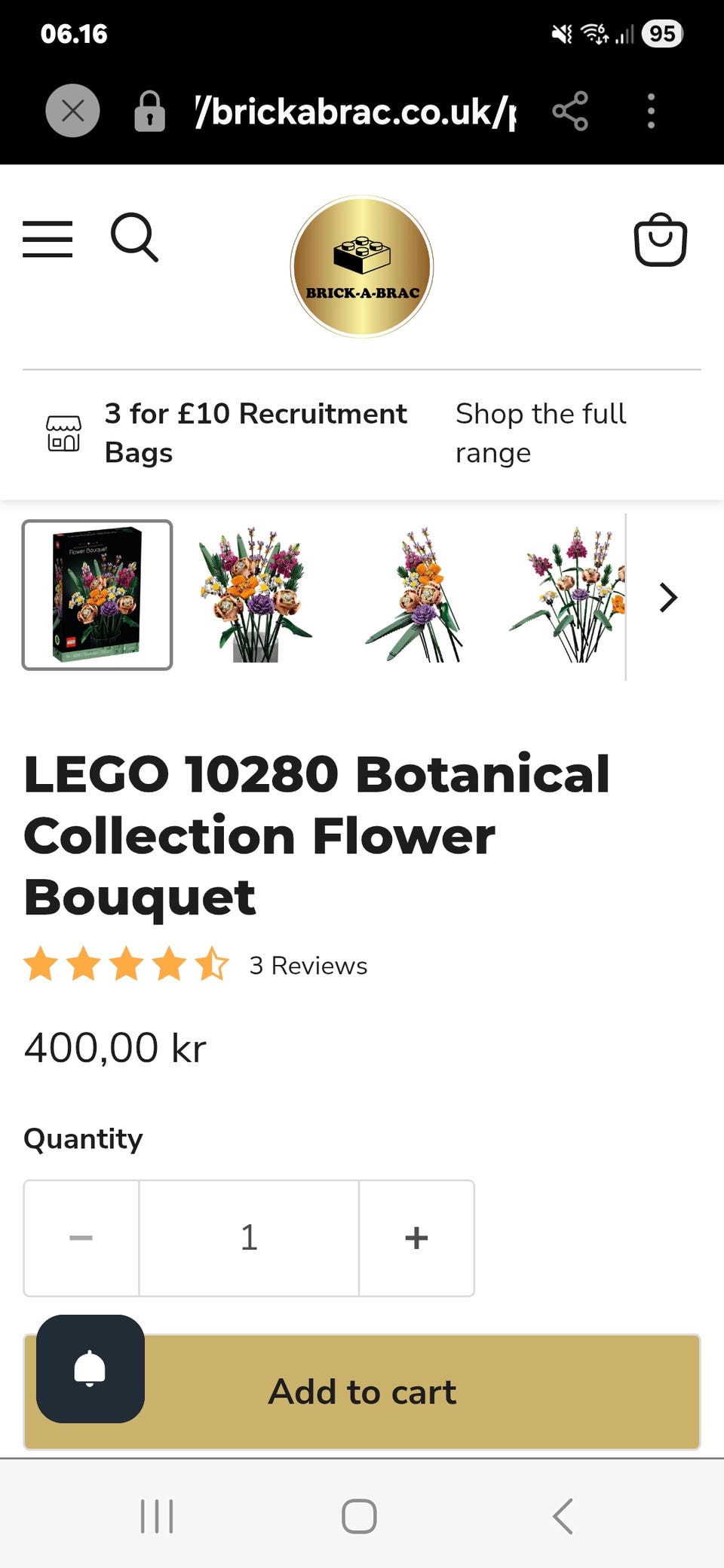Open the hamburger navigation menu
The width and height of the screenshot is (724, 1568).
[48, 239]
